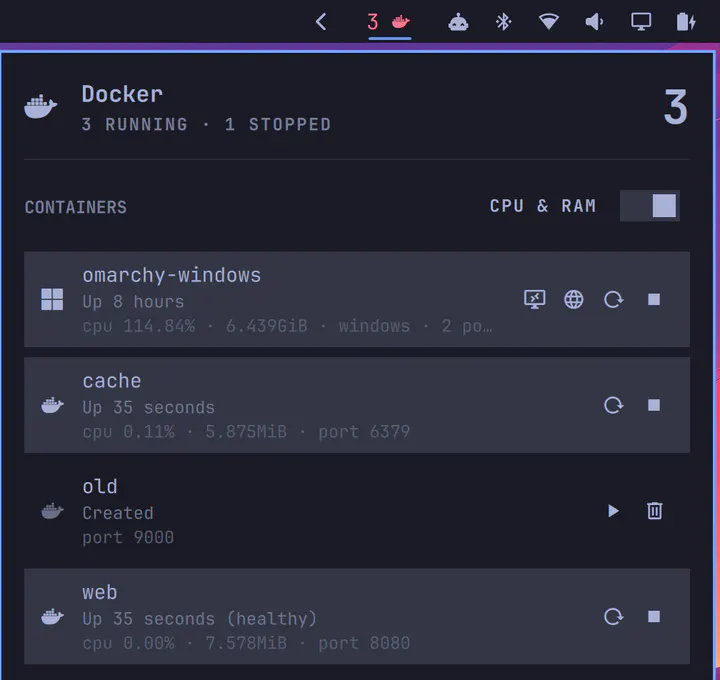Click the 'port 9000' text

128,537
